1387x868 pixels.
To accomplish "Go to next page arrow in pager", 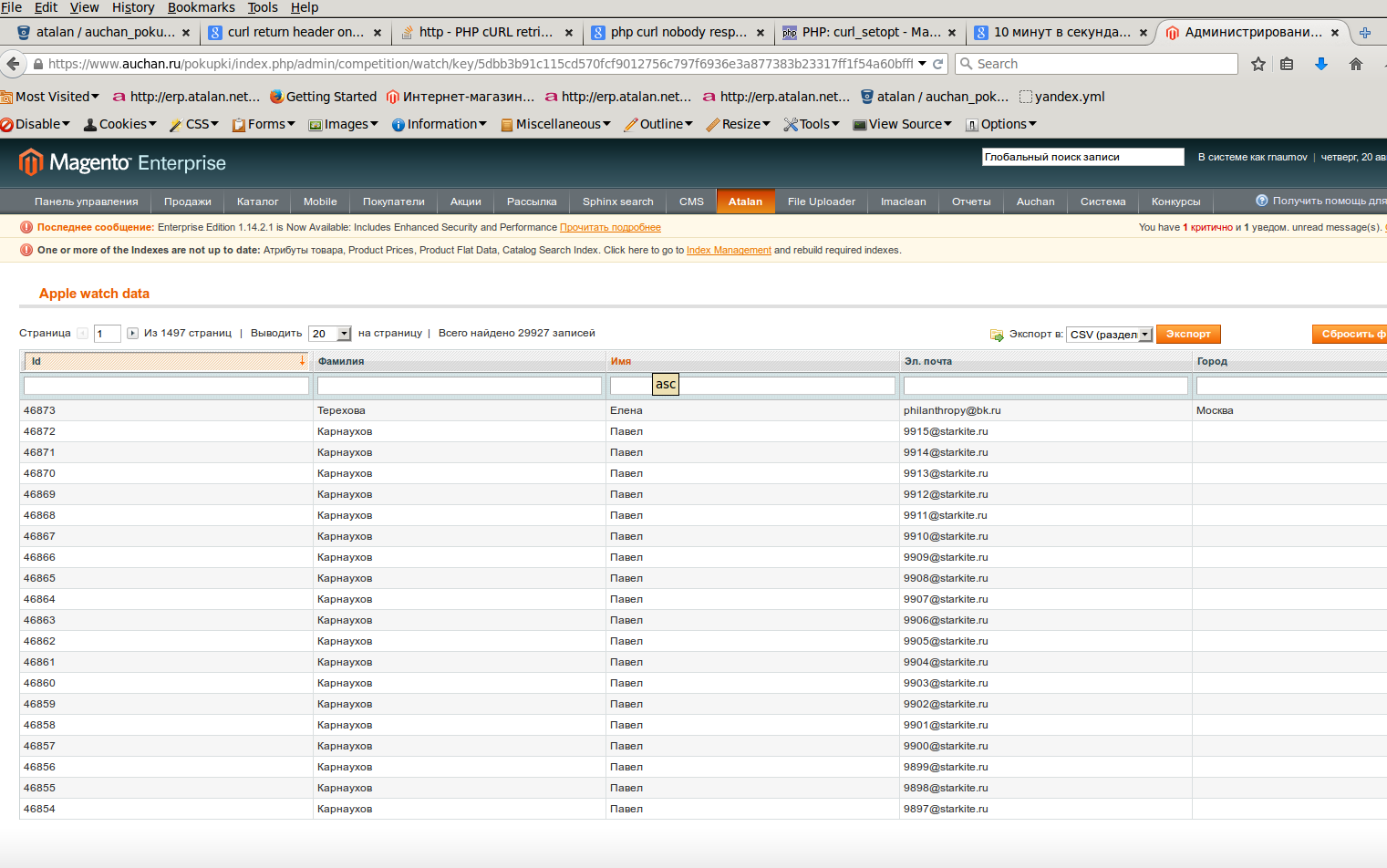I will (x=132, y=333).
